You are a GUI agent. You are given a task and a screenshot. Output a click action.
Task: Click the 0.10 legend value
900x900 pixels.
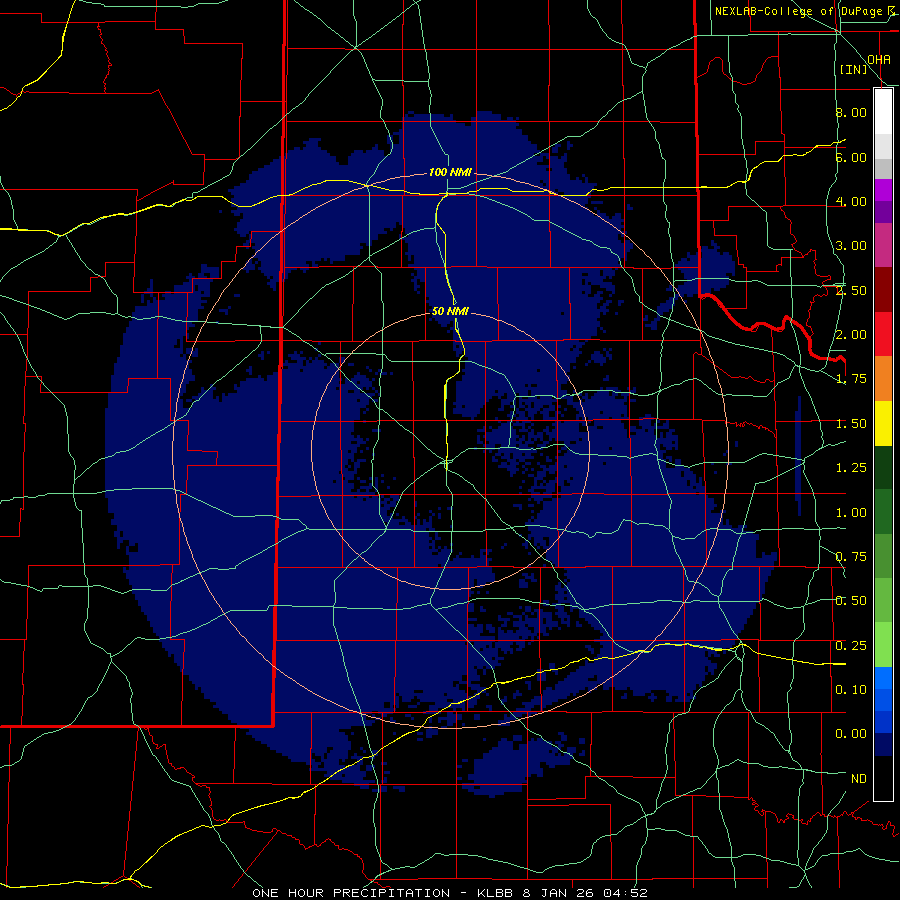(851, 690)
